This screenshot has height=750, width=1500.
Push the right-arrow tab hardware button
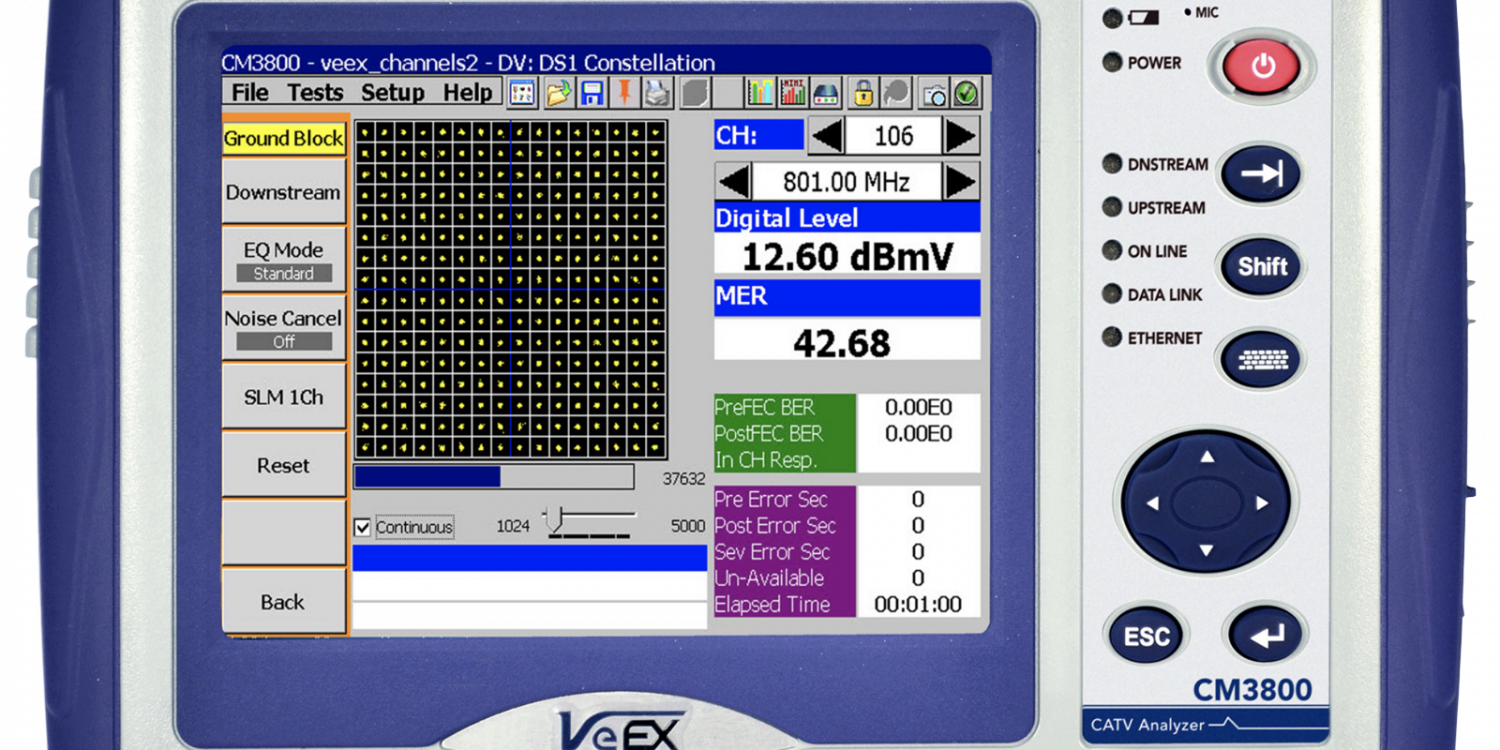(1261, 174)
